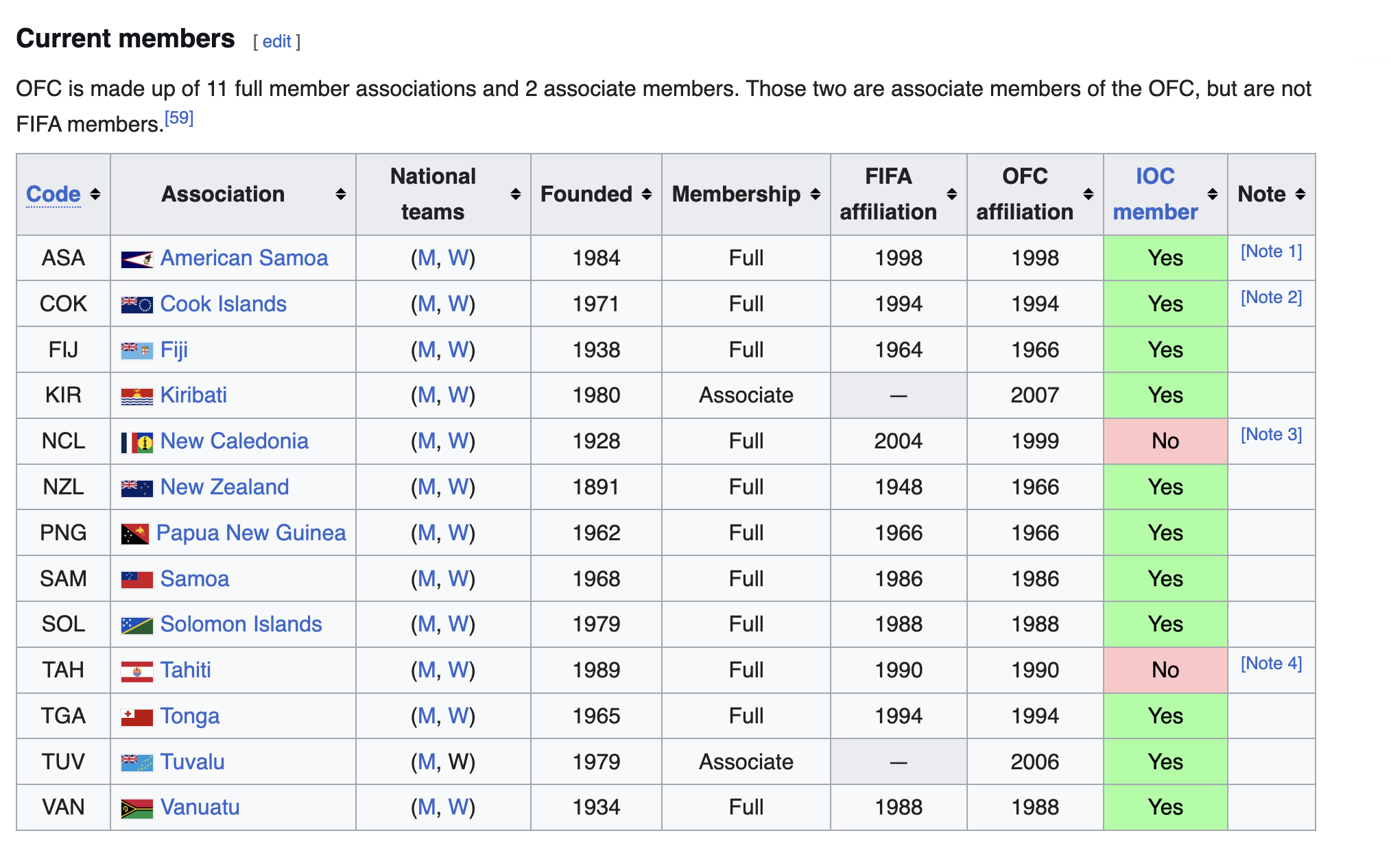The height and width of the screenshot is (868, 1391).
Task: Click the Vanuatu flag icon
Action: [x=136, y=808]
